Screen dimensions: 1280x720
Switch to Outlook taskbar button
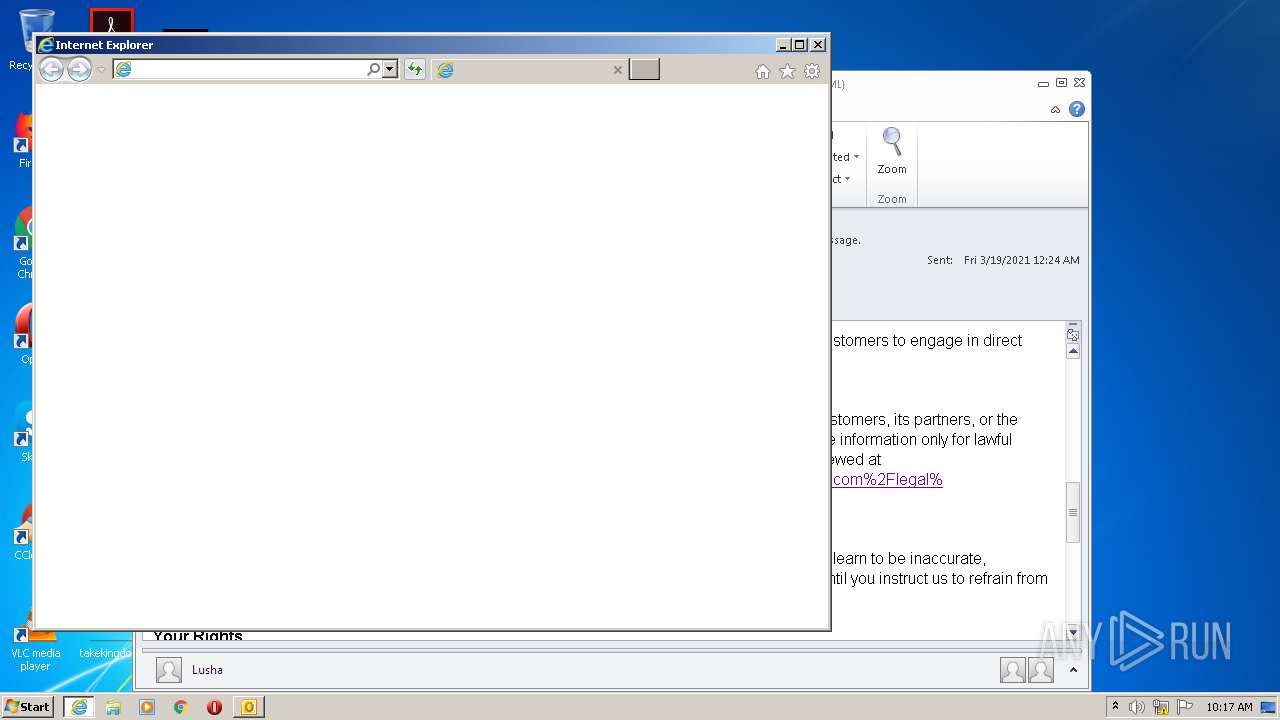tap(249, 707)
